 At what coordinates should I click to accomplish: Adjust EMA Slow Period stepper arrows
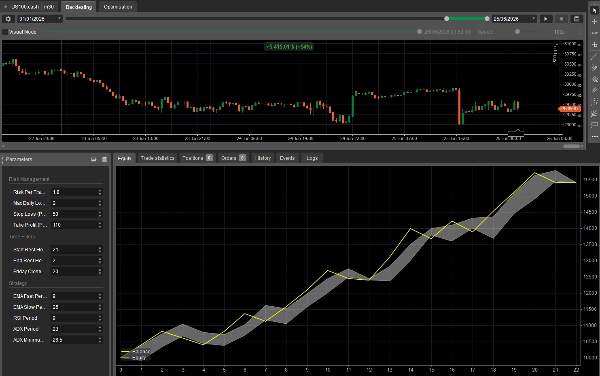click(100, 307)
